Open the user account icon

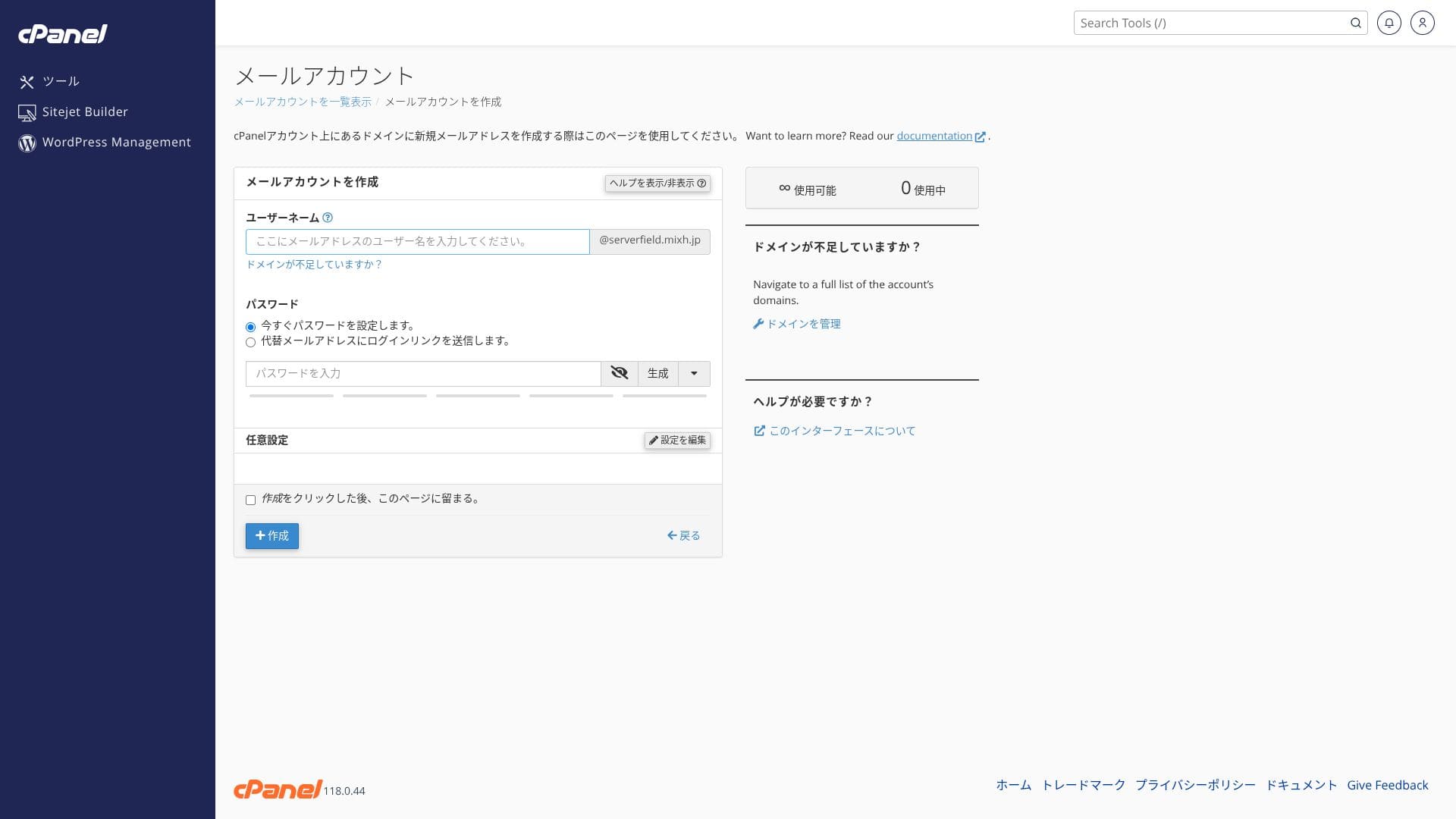click(x=1422, y=24)
